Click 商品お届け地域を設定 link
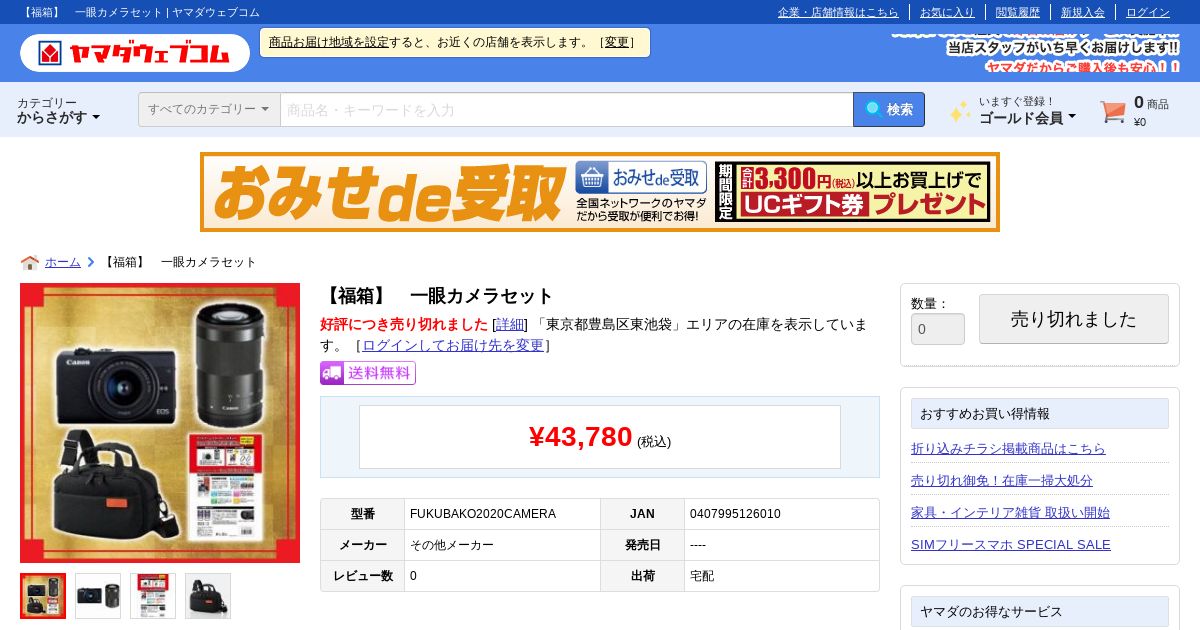Image resolution: width=1200 pixels, height=630 pixels. coord(328,42)
